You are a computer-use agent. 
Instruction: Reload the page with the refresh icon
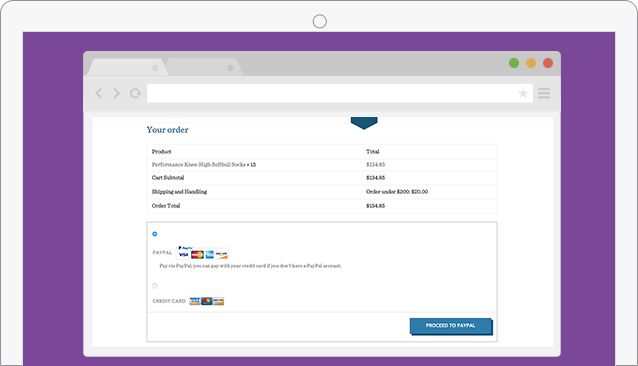pos(135,94)
